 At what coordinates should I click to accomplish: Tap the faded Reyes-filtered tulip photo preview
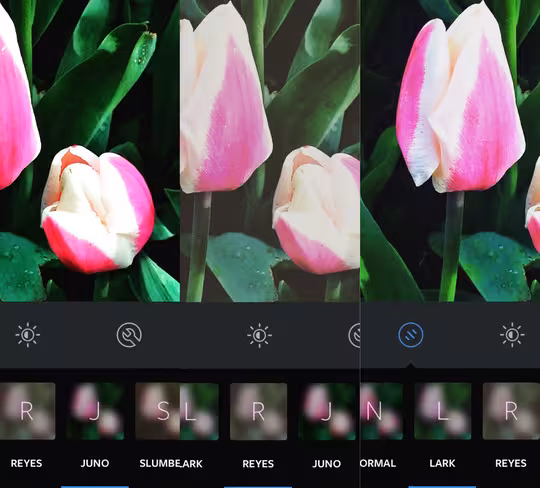[270, 151]
